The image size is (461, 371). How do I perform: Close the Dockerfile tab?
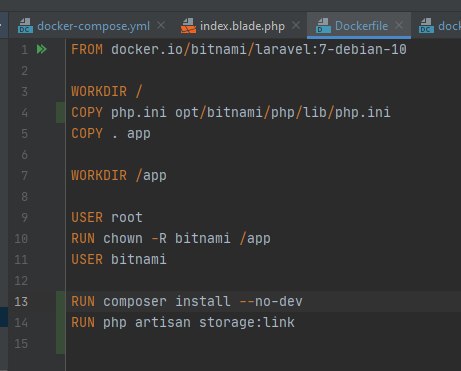(x=399, y=25)
